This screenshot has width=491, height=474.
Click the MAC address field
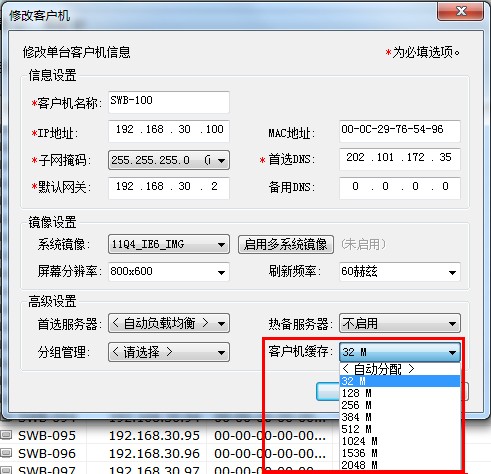[x=400, y=131]
